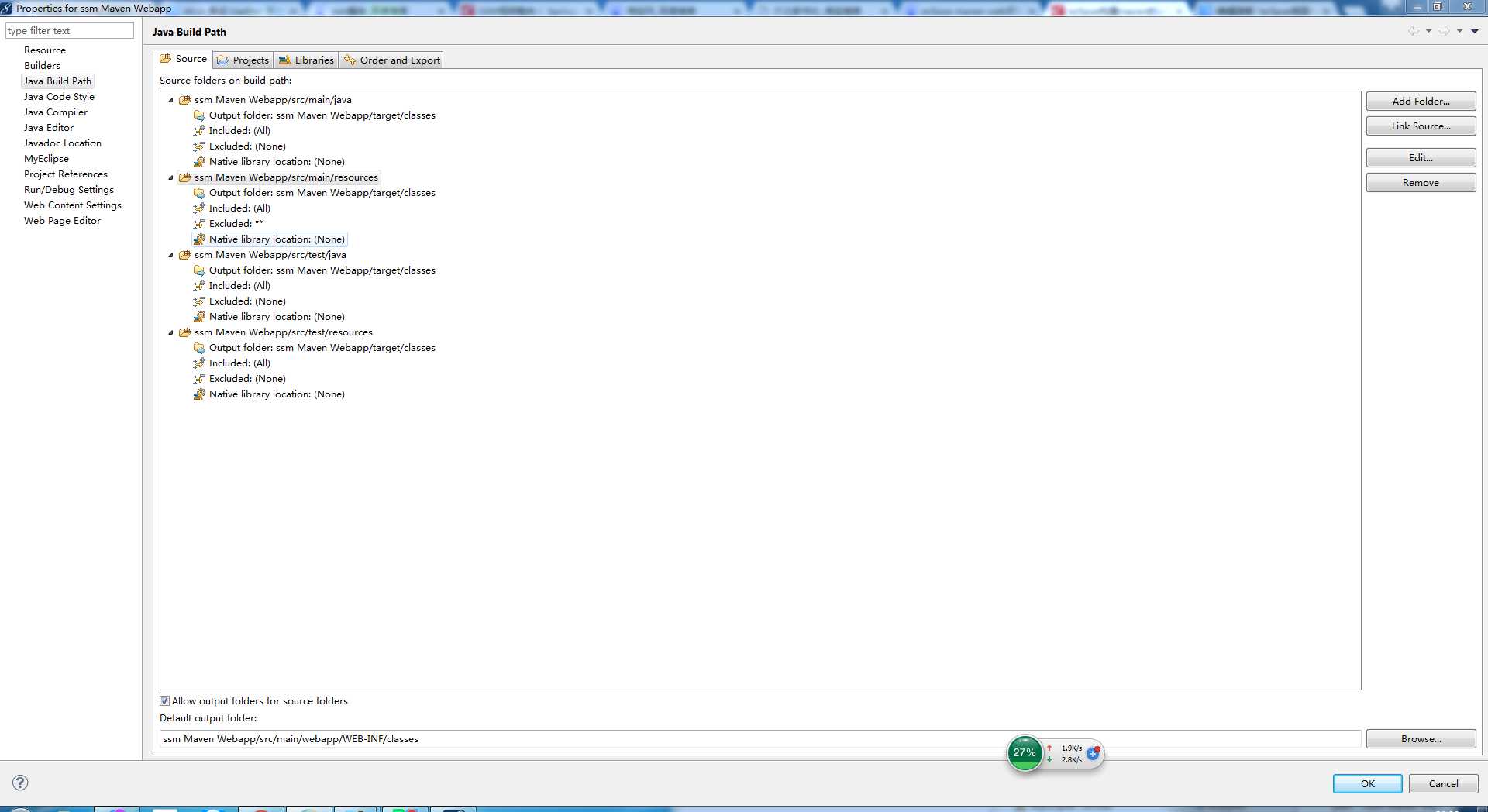
Task: Open the Javadoc Location page
Action: tap(63, 143)
